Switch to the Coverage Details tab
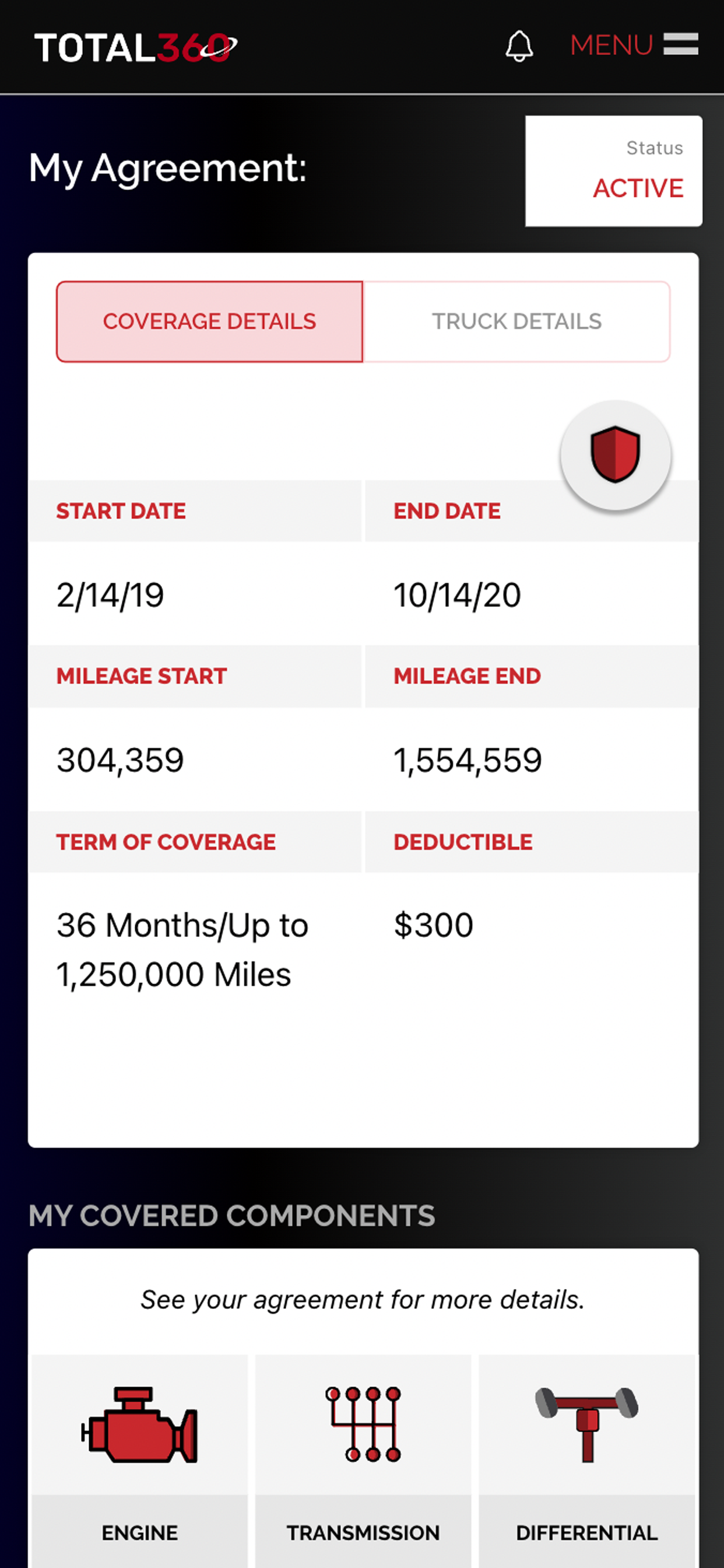The height and width of the screenshot is (1568, 724). tap(209, 321)
